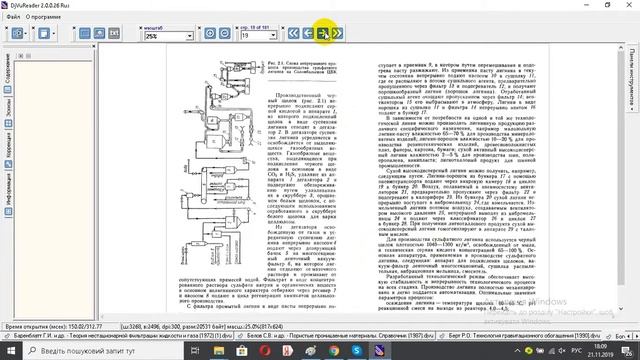Open the notification center icon

(627, 351)
